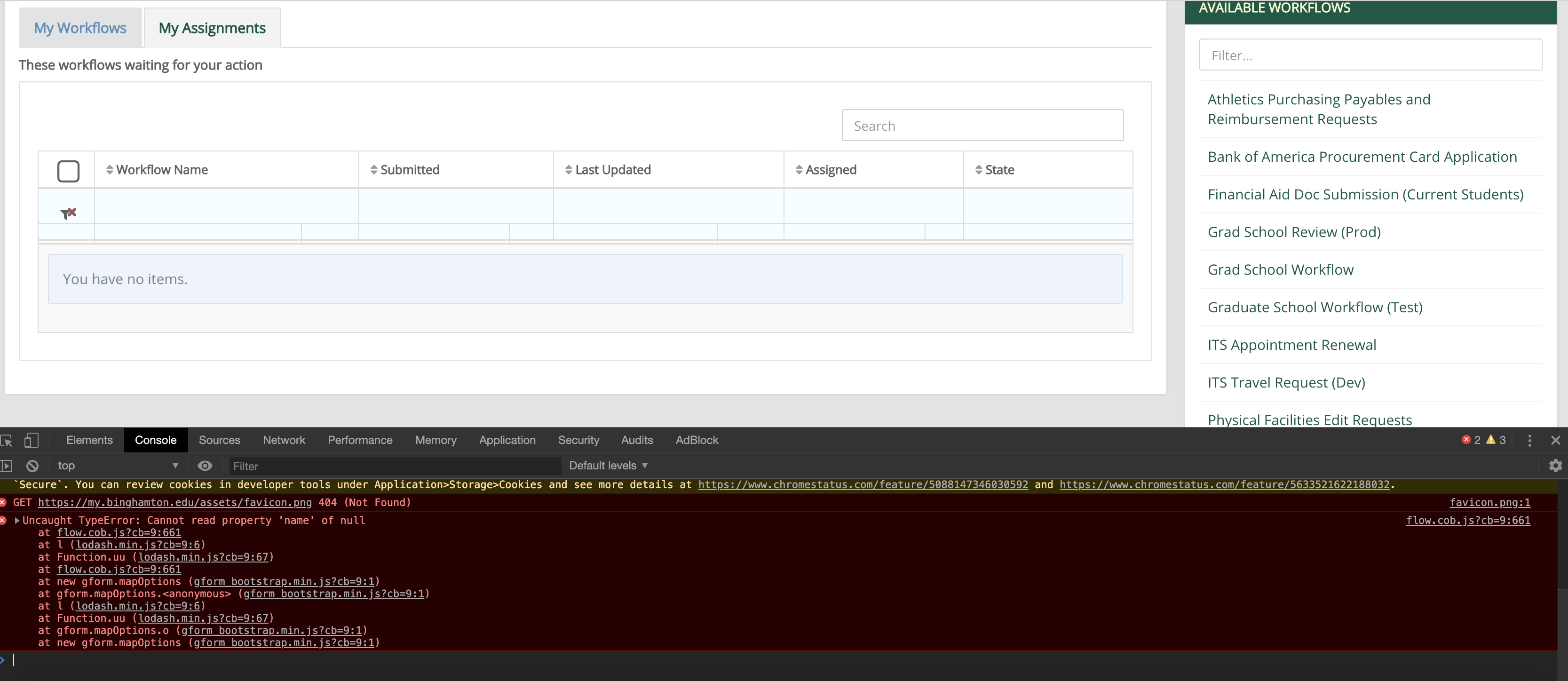Open the 'top' frame context dropdown
This screenshot has height=681, width=1568.
click(116, 465)
